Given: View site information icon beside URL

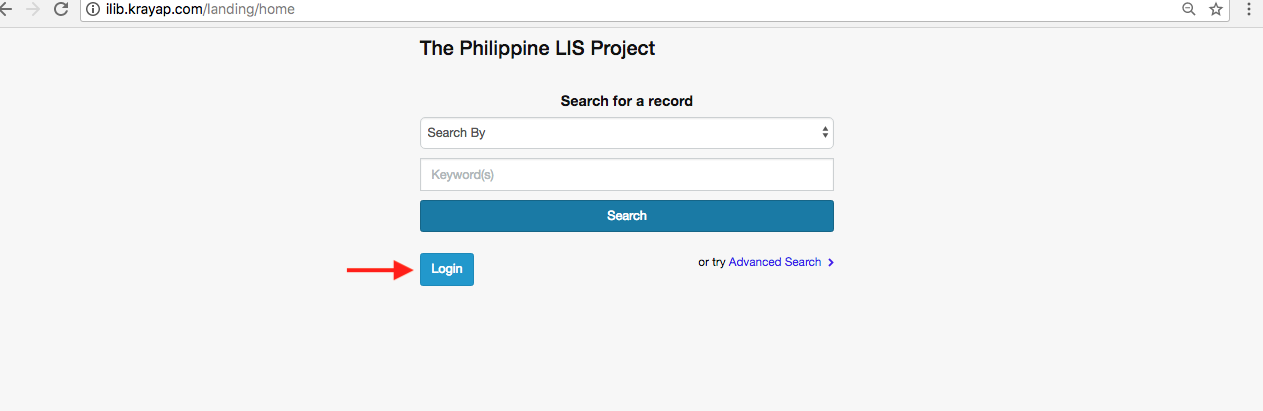Looking at the screenshot, I should pos(93,9).
